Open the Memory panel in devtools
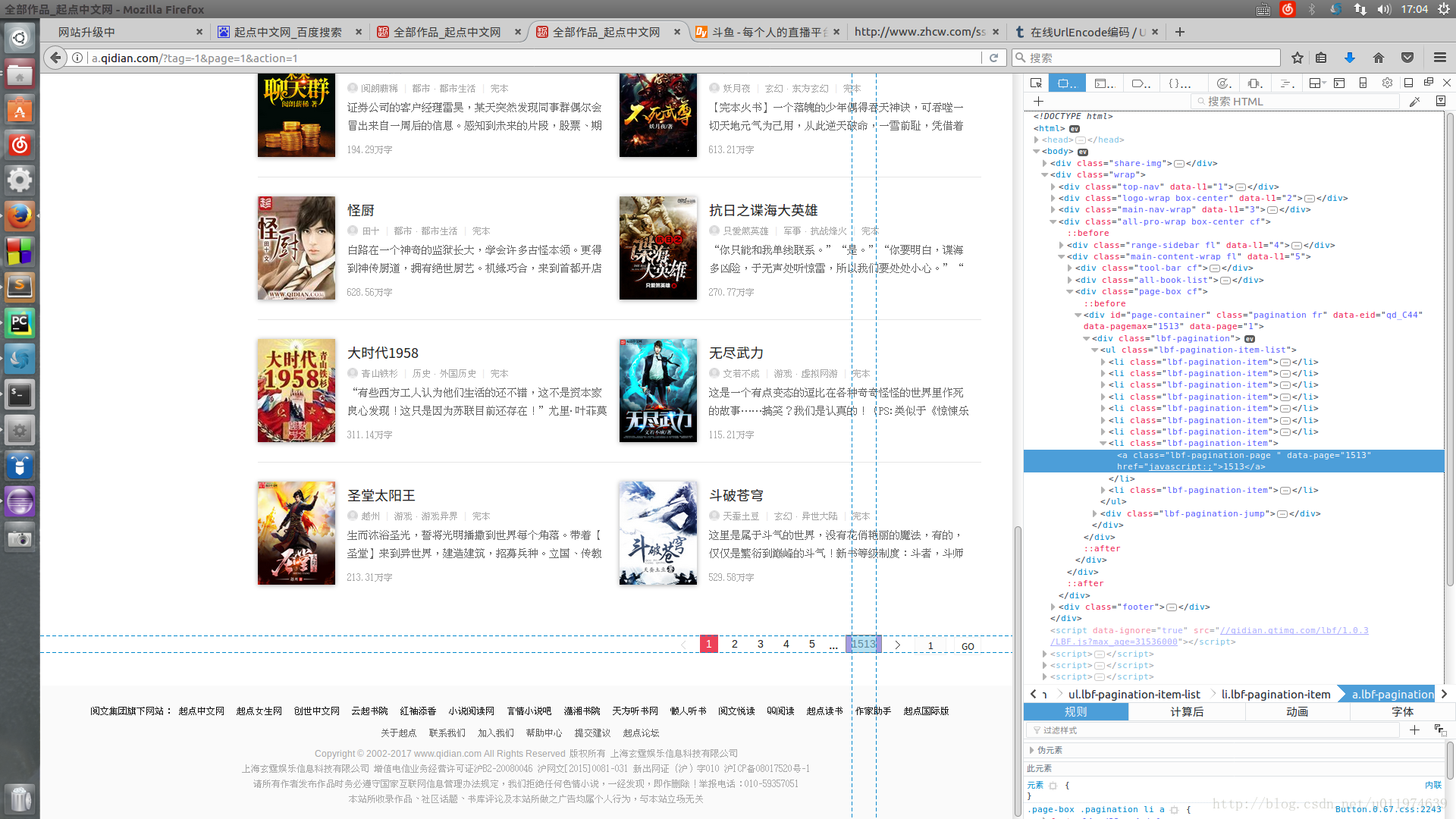The width and height of the screenshot is (1456, 819). coord(1255,83)
